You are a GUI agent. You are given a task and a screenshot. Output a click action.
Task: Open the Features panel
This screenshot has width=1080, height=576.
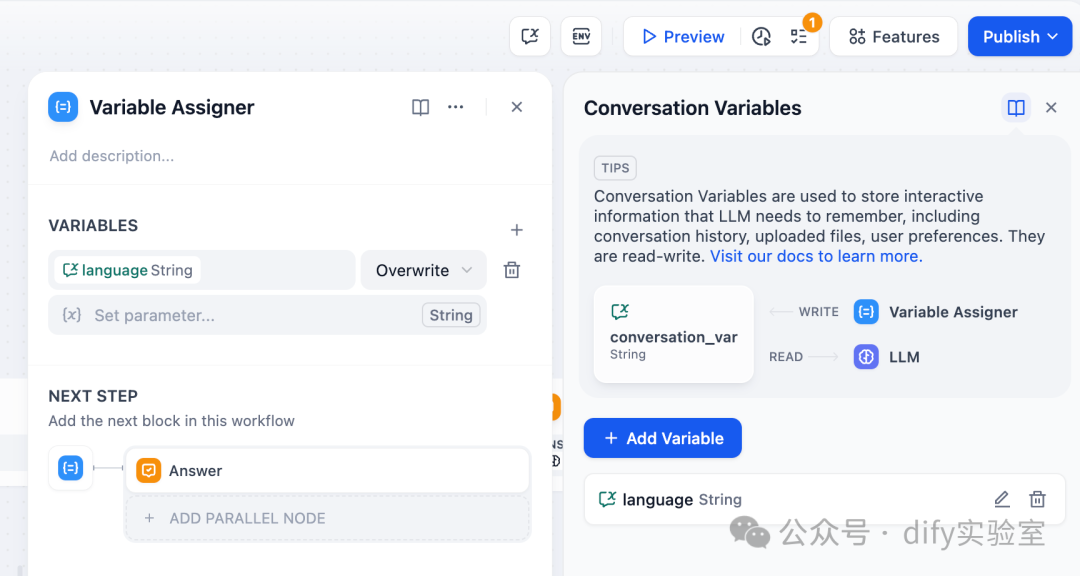coord(894,37)
